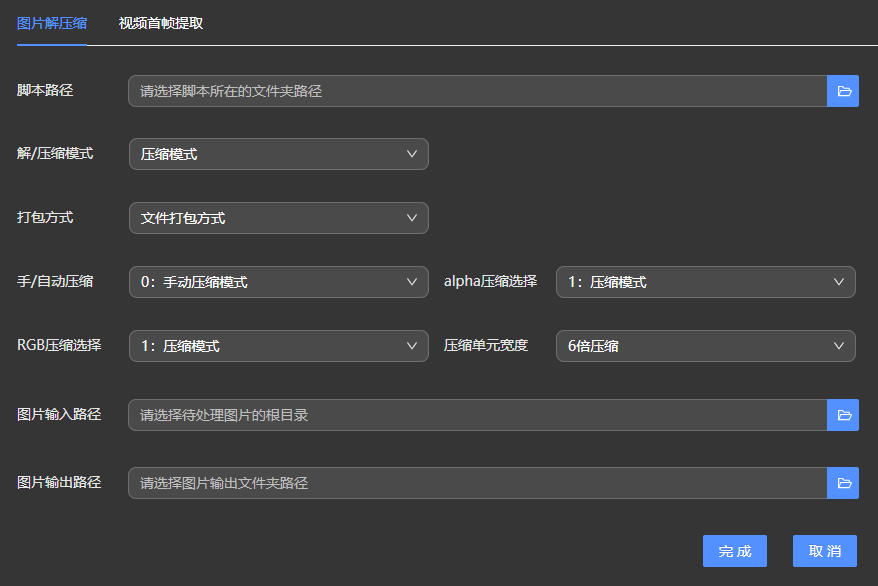Click the chevron arrow on alpha压缩选择 selector
The width and height of the screenshot is (878, 586).
839,282
